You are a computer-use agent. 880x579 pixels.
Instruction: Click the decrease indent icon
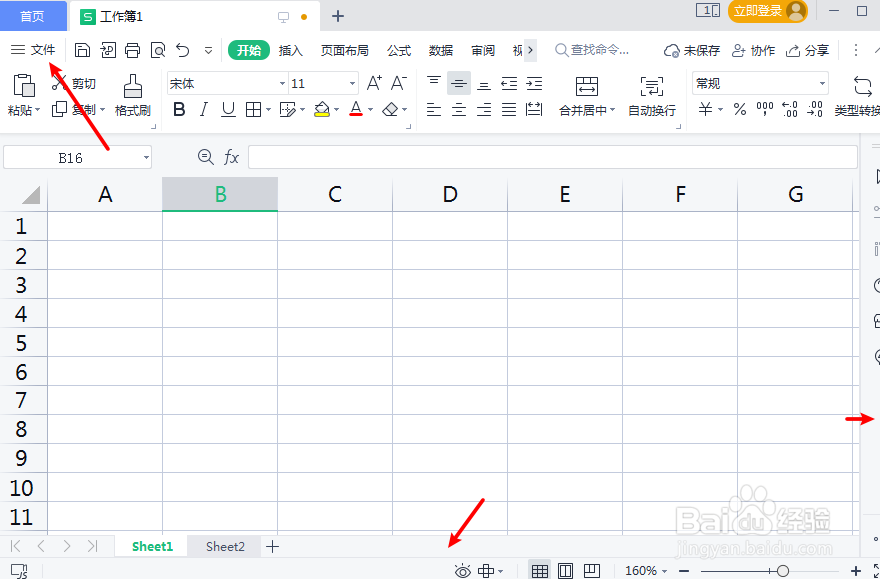pyautogui.click(x=509, y=84)
